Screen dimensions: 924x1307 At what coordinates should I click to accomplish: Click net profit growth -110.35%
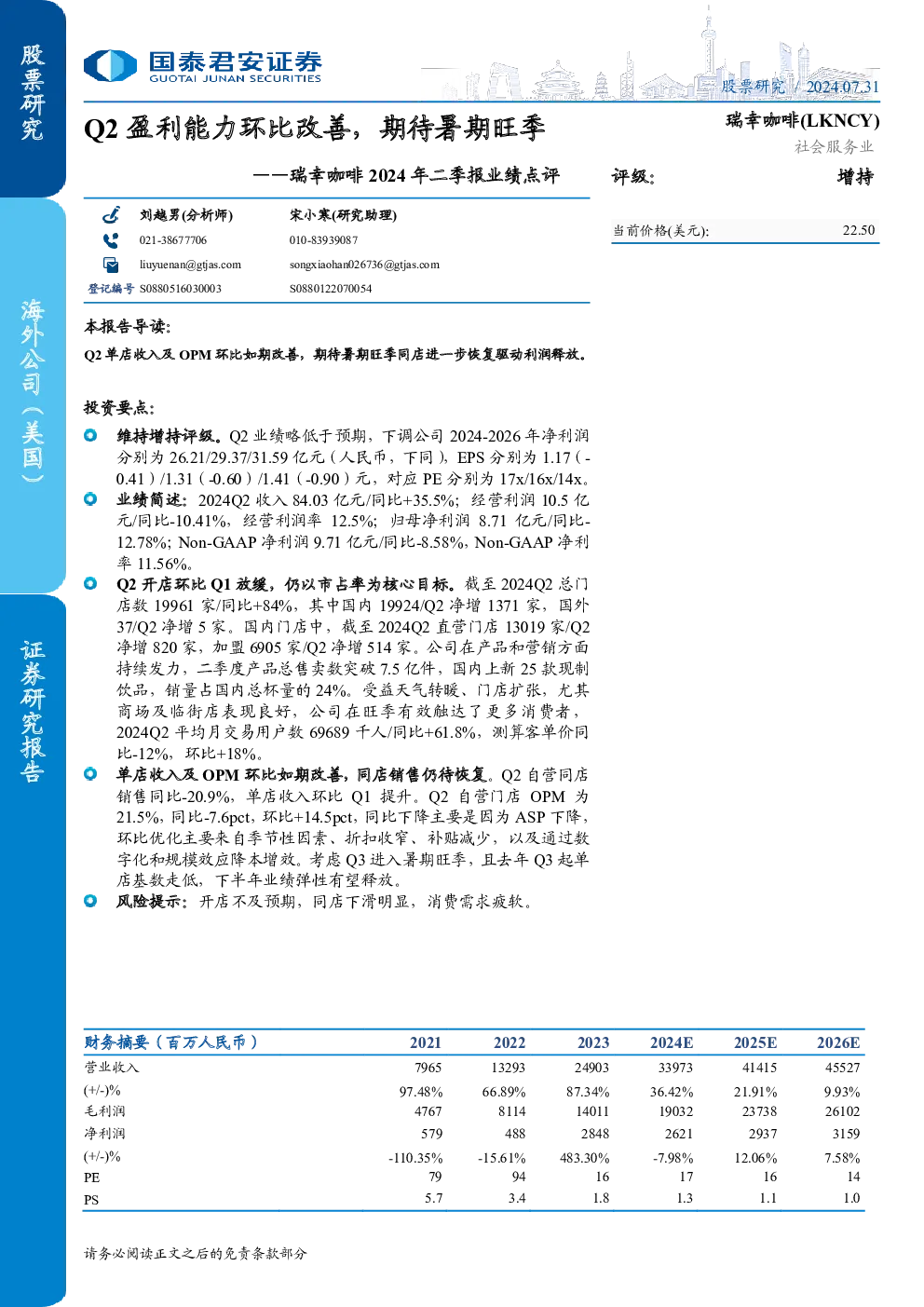tap(415, 1158)
